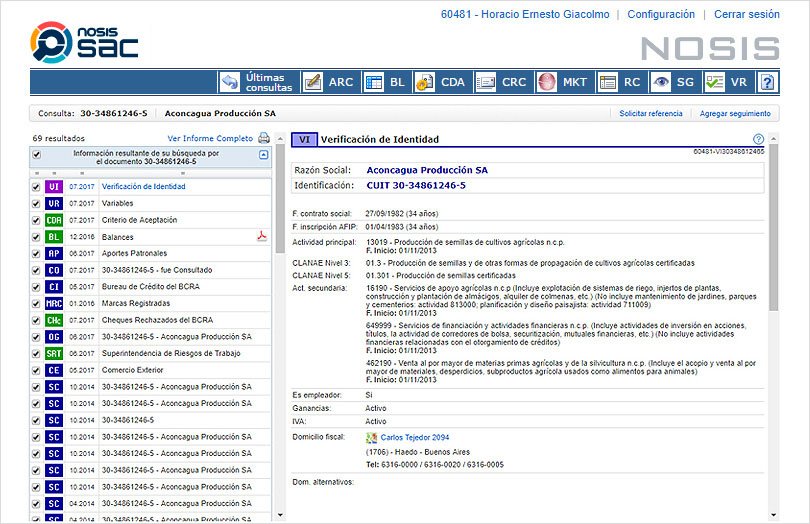Open the SG eye tracking icon

[661, 82]
